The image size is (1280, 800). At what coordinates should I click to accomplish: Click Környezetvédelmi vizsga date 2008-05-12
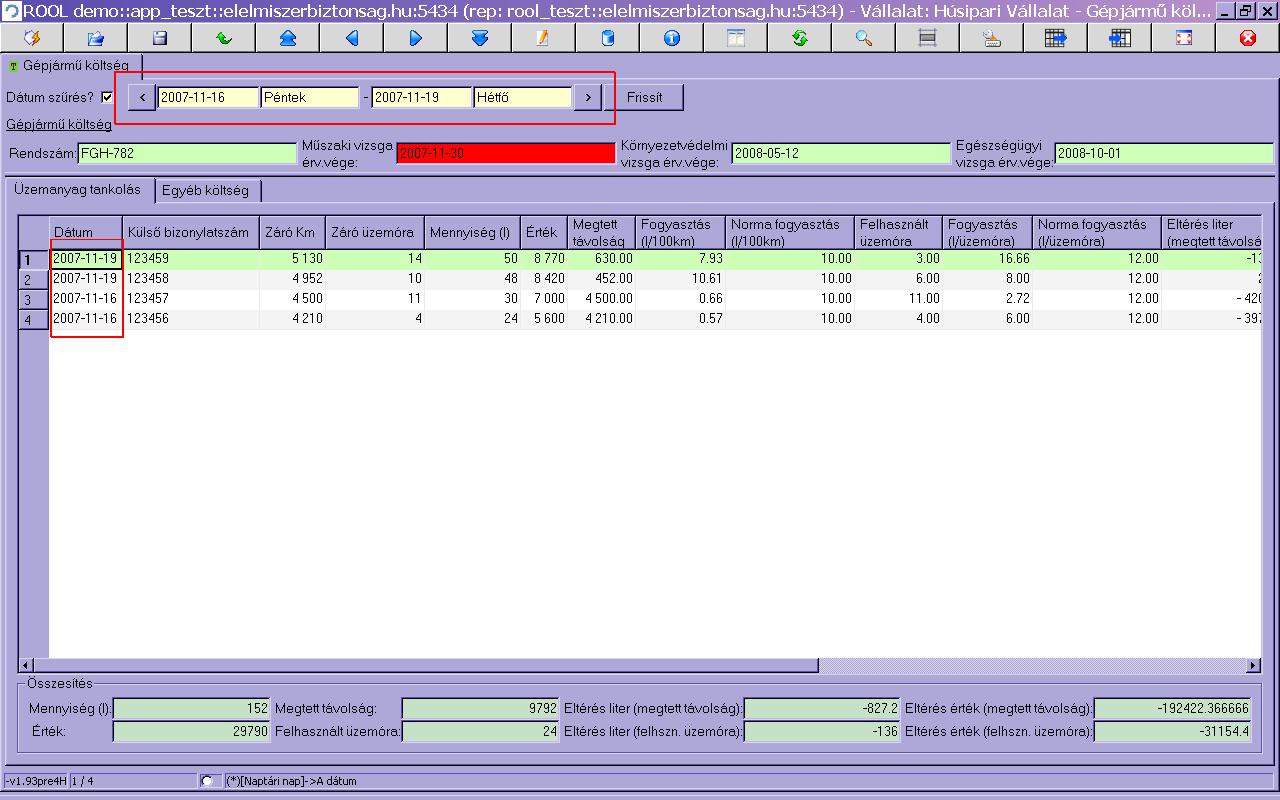[841, 153]
